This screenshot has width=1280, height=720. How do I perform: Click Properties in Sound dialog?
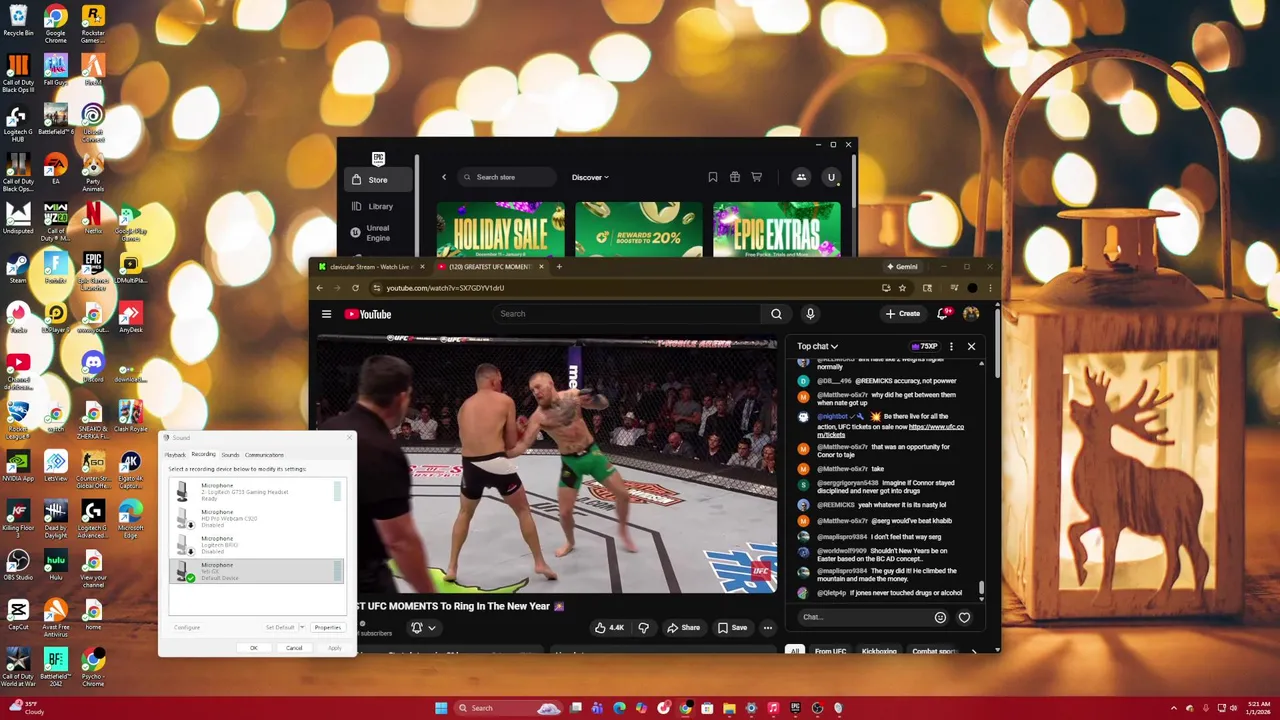[x=327, y=627]
